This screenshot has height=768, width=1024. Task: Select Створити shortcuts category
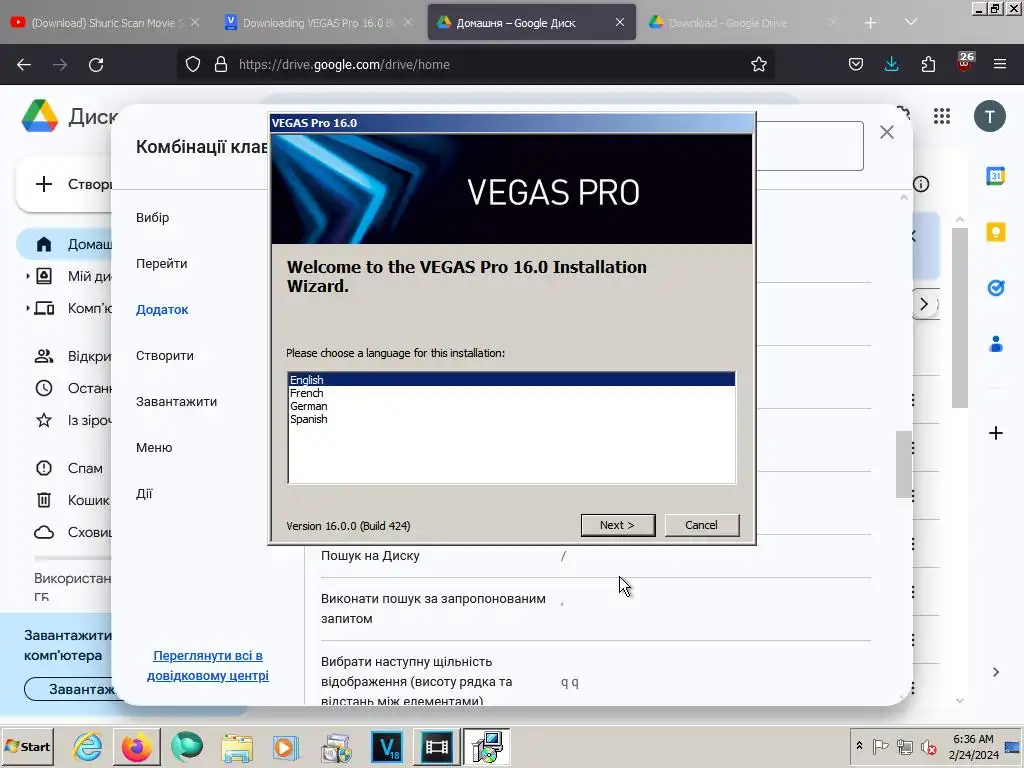click(165, 355)
